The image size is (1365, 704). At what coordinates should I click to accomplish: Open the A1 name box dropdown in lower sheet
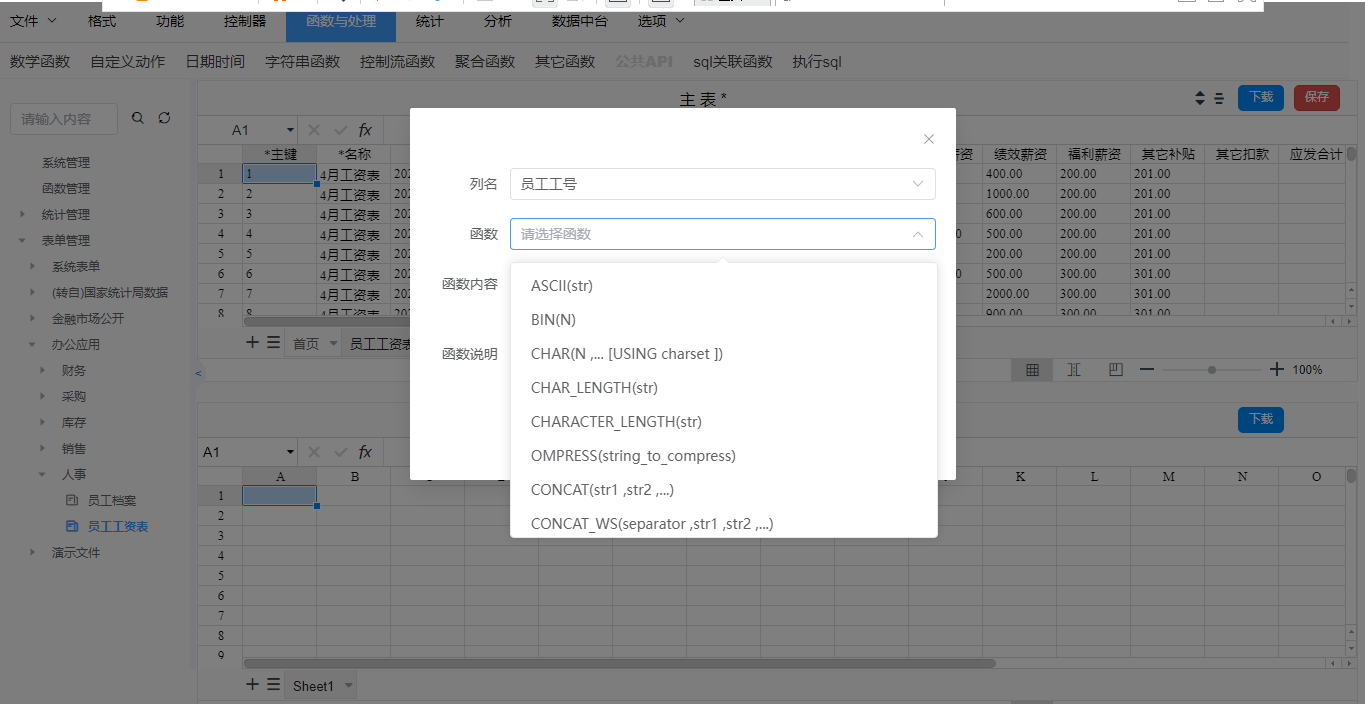click(291, 452)
